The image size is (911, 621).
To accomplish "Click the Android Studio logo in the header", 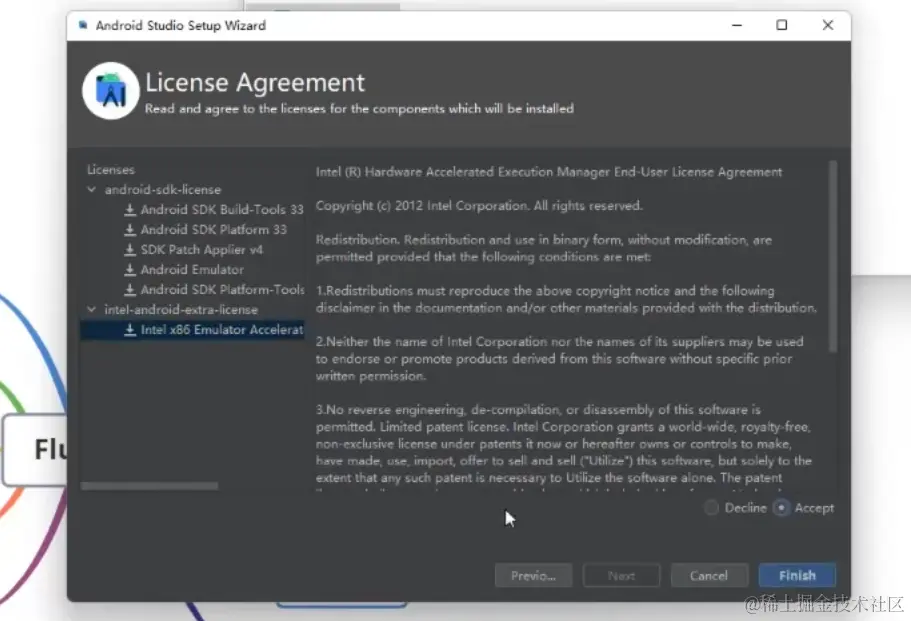I will pos(110,91).
